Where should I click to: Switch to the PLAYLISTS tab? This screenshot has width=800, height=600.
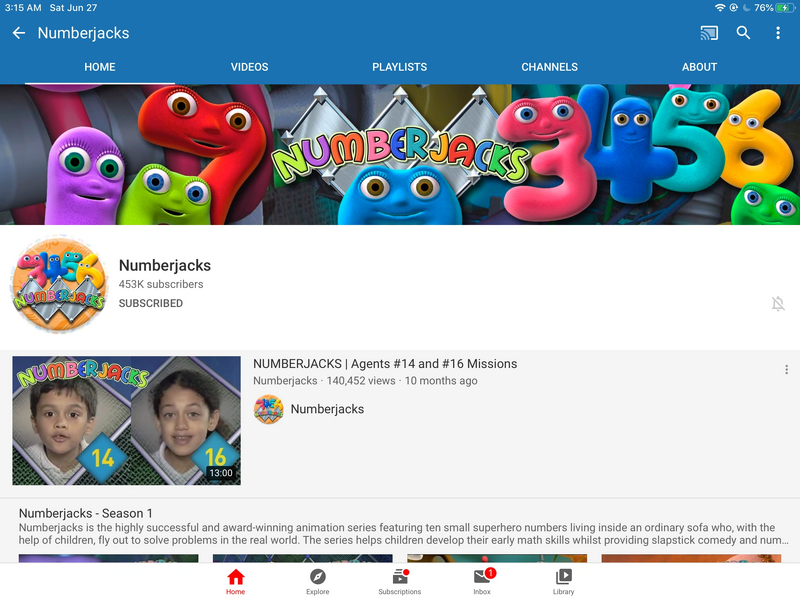point(399,67)
